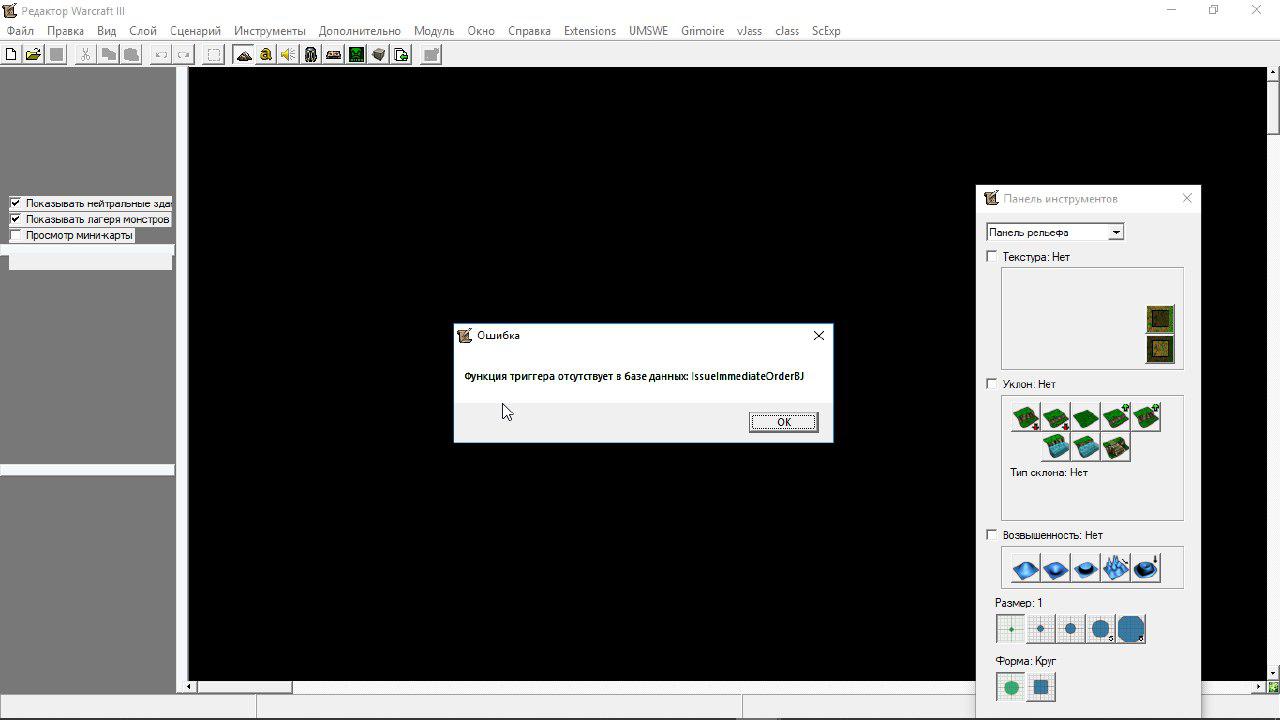Image resolution: width=1280 pixels, height=720 pixels.
Task: Open the Правка menu
Action: coord(65,31)
